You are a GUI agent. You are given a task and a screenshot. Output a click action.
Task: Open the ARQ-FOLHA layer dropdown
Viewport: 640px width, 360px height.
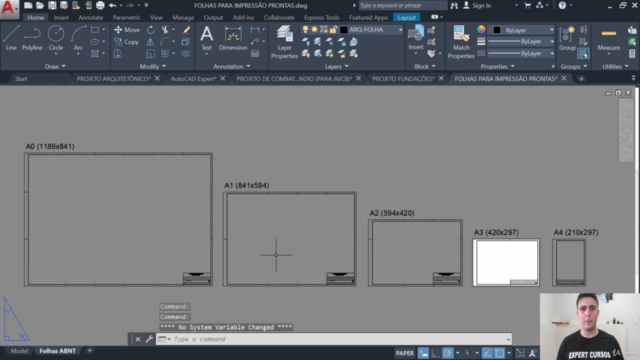coord(400,30)
